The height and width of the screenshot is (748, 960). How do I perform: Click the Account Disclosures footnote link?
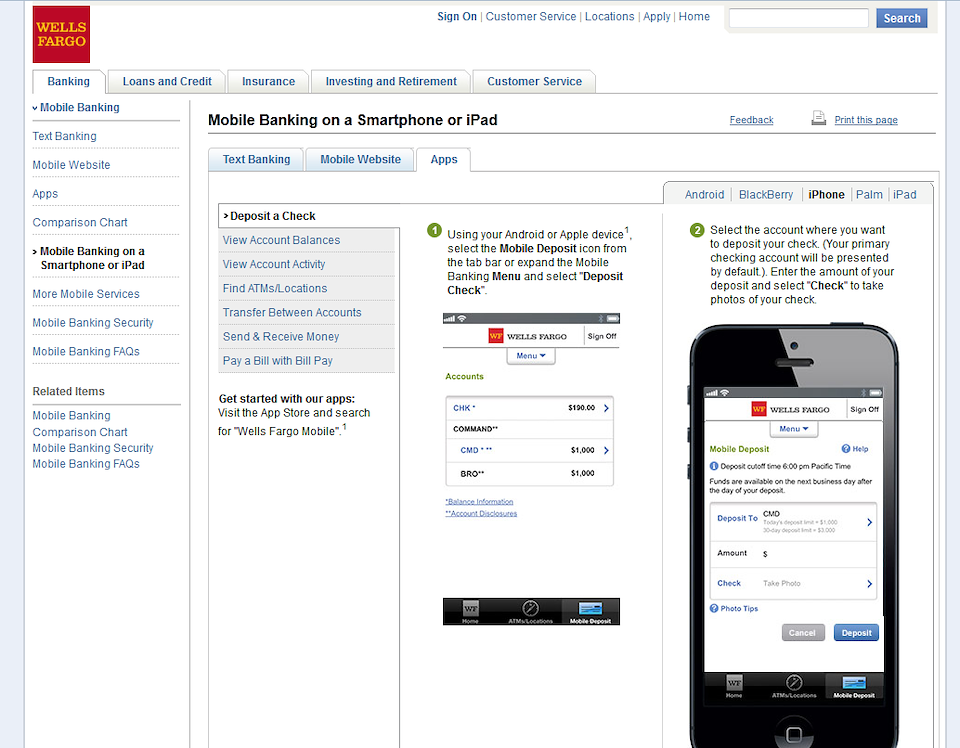pyautogui.click(x=481, y=514)
